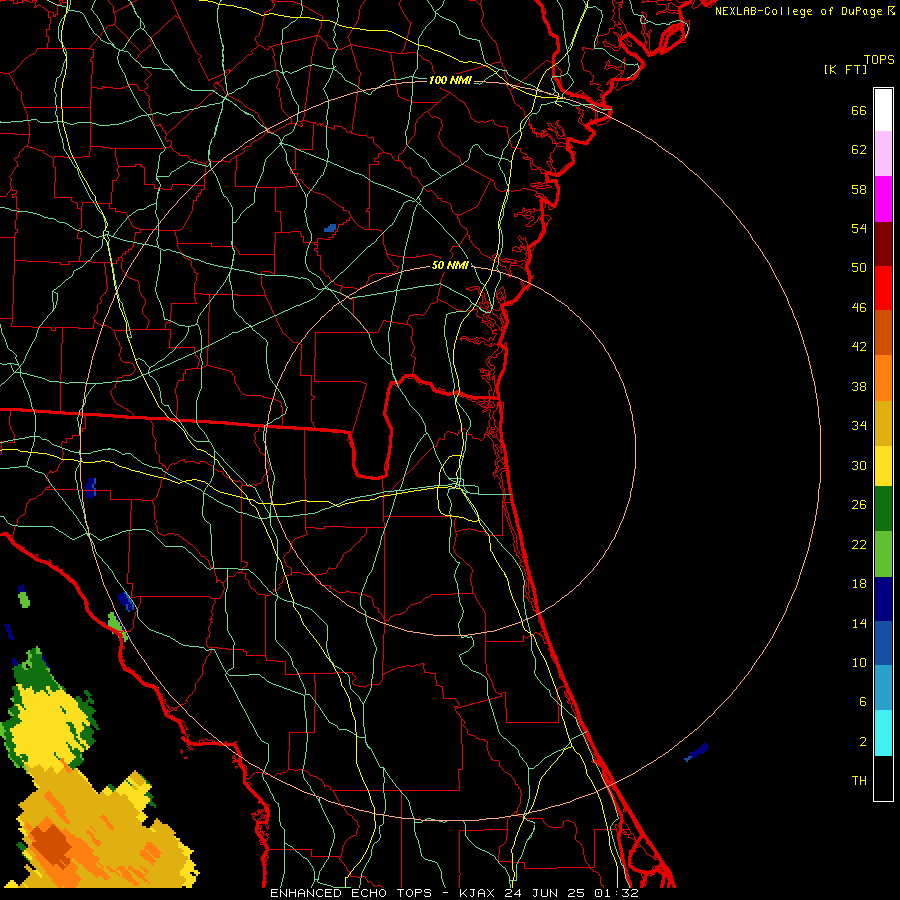Click the '50' legend value

(859, 268)
